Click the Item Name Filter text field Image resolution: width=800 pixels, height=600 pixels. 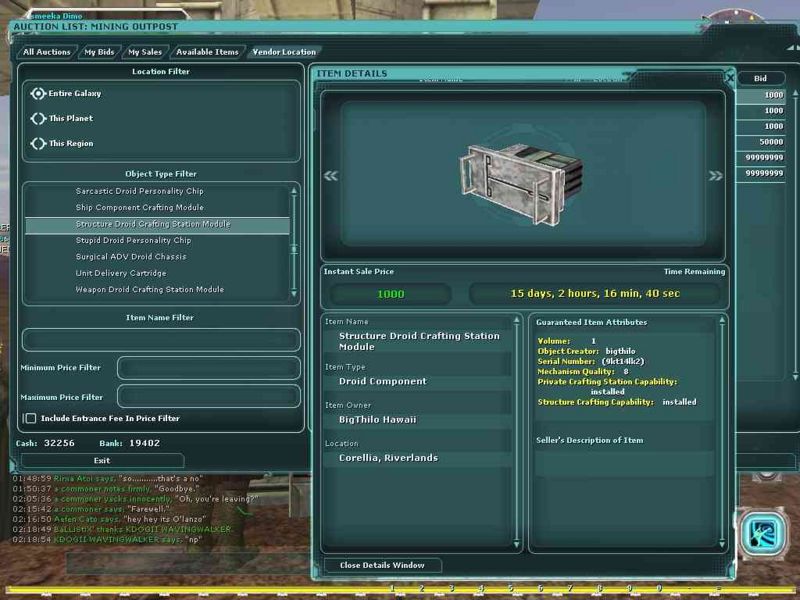coord(160,340)
